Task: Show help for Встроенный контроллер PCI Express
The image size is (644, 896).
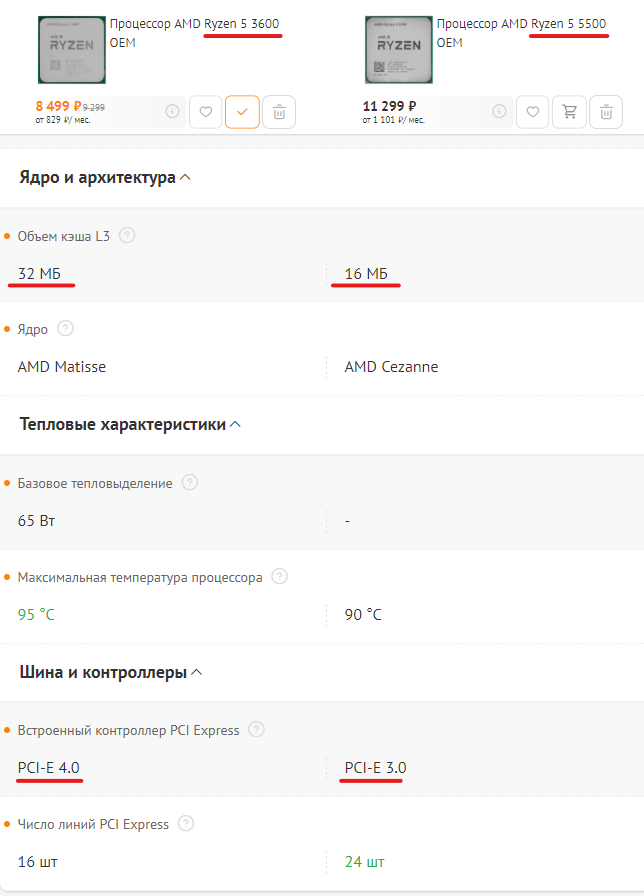Action: coord(256,729)
